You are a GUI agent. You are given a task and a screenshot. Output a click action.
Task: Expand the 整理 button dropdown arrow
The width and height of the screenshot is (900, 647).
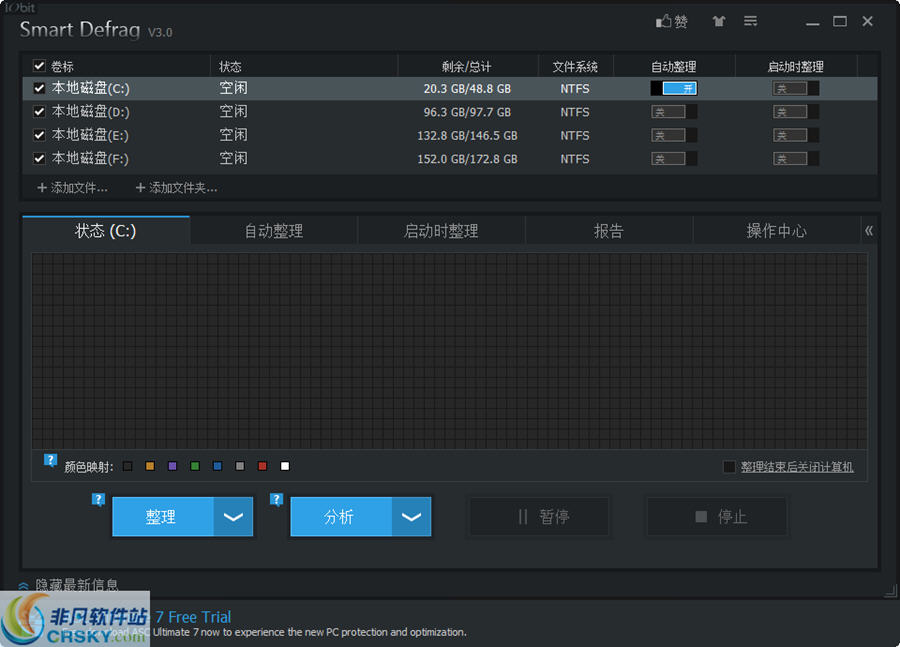(231, 517)
